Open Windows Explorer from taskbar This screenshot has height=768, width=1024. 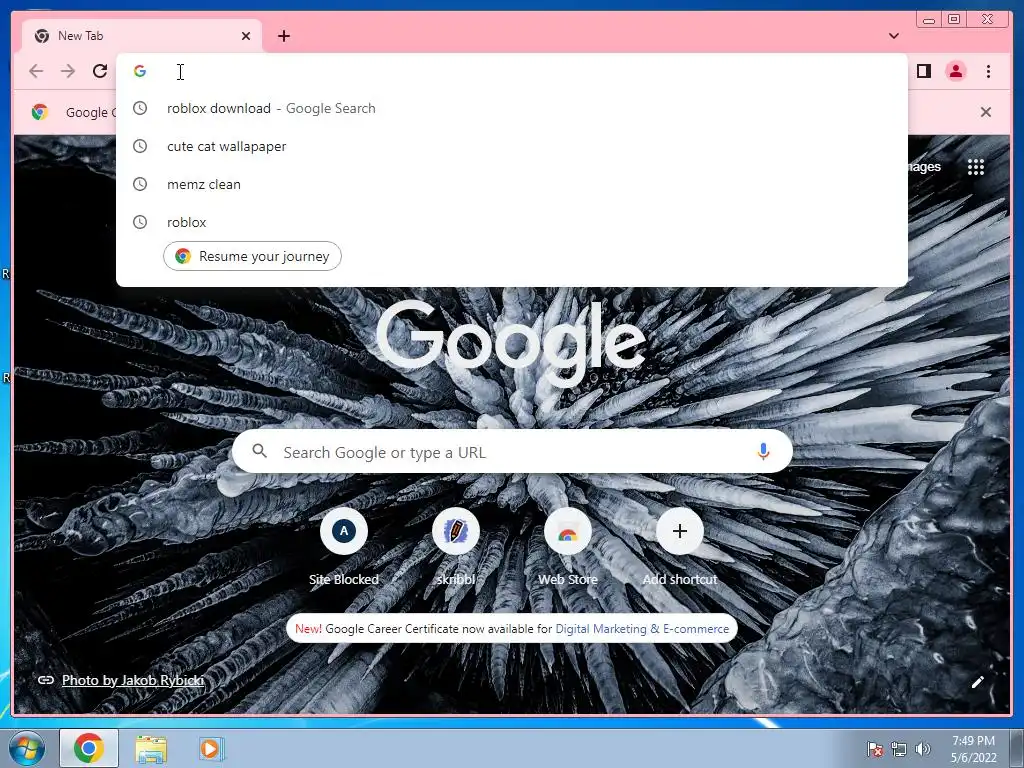tap(151, 749)
